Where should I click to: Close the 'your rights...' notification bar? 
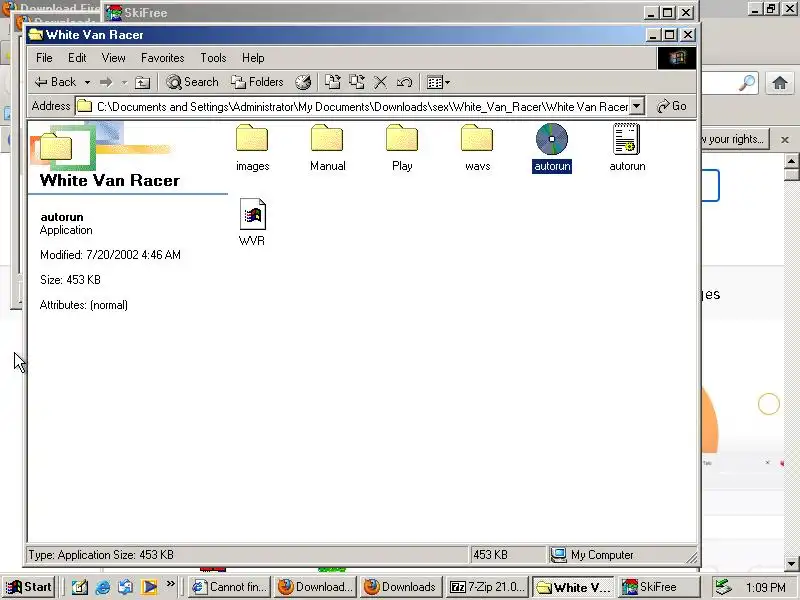[785, 139]
